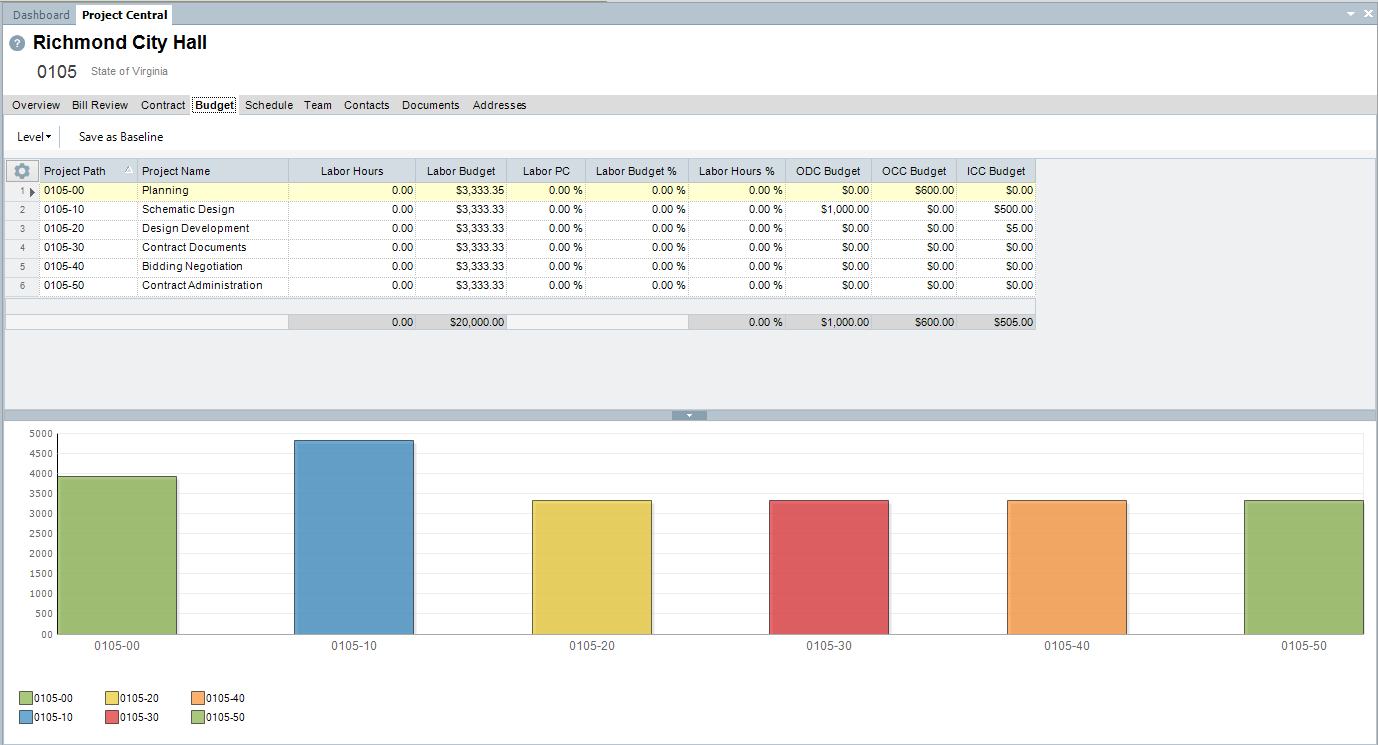Go to the Addresses tab
1378x745 pixels.
[500, 105]
